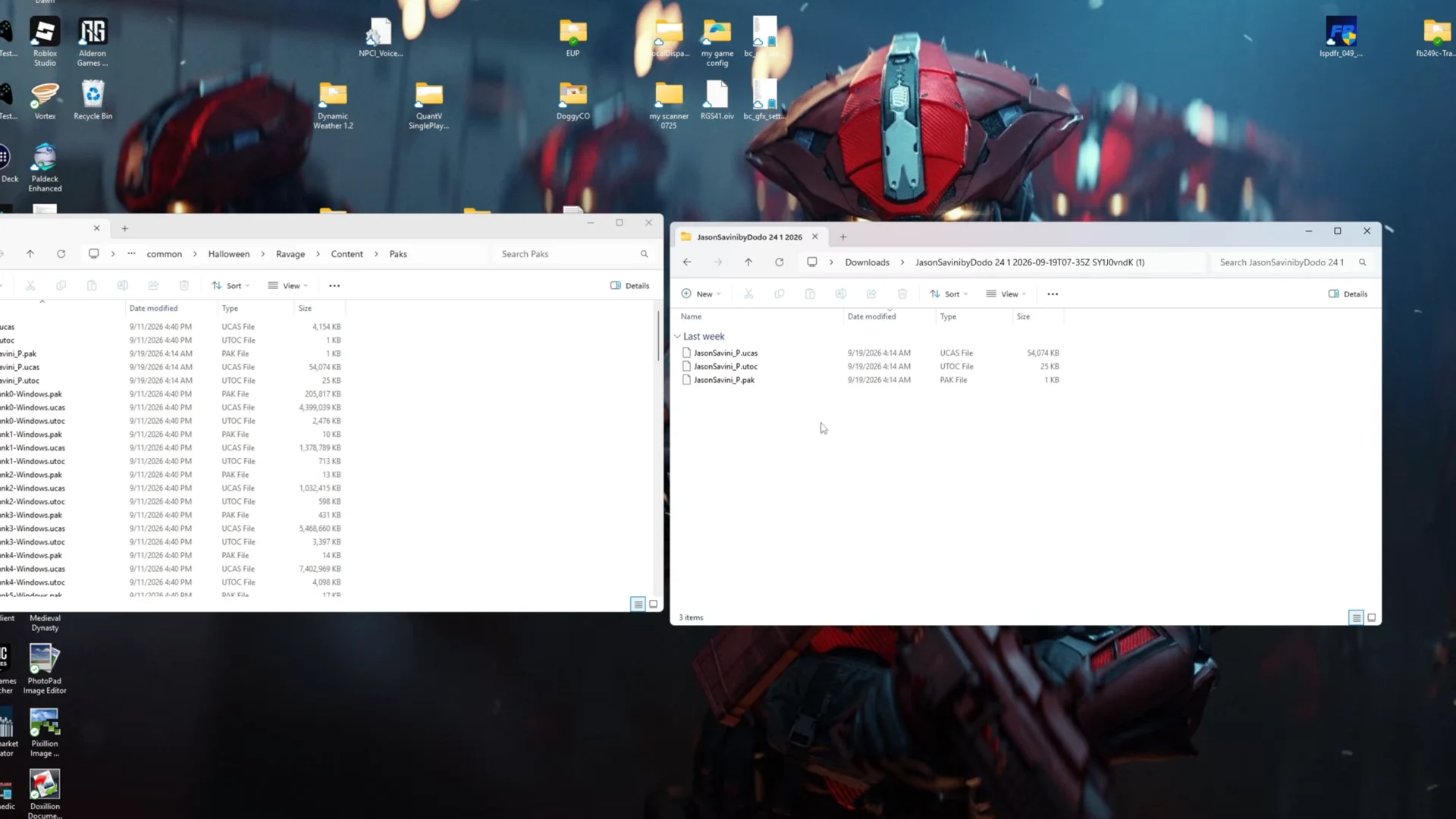Image resolution: width=1456 pixels, height=819 pixels.
Task: Select the JasonSavinibyDodo 24 1 2026 tab
Action: pos(748,237)
